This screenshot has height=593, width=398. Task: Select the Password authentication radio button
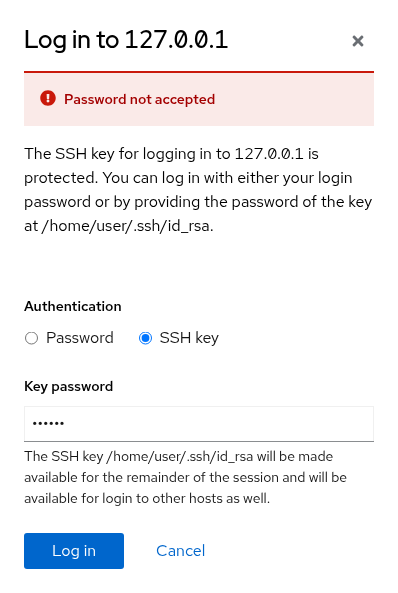(31, 338)
